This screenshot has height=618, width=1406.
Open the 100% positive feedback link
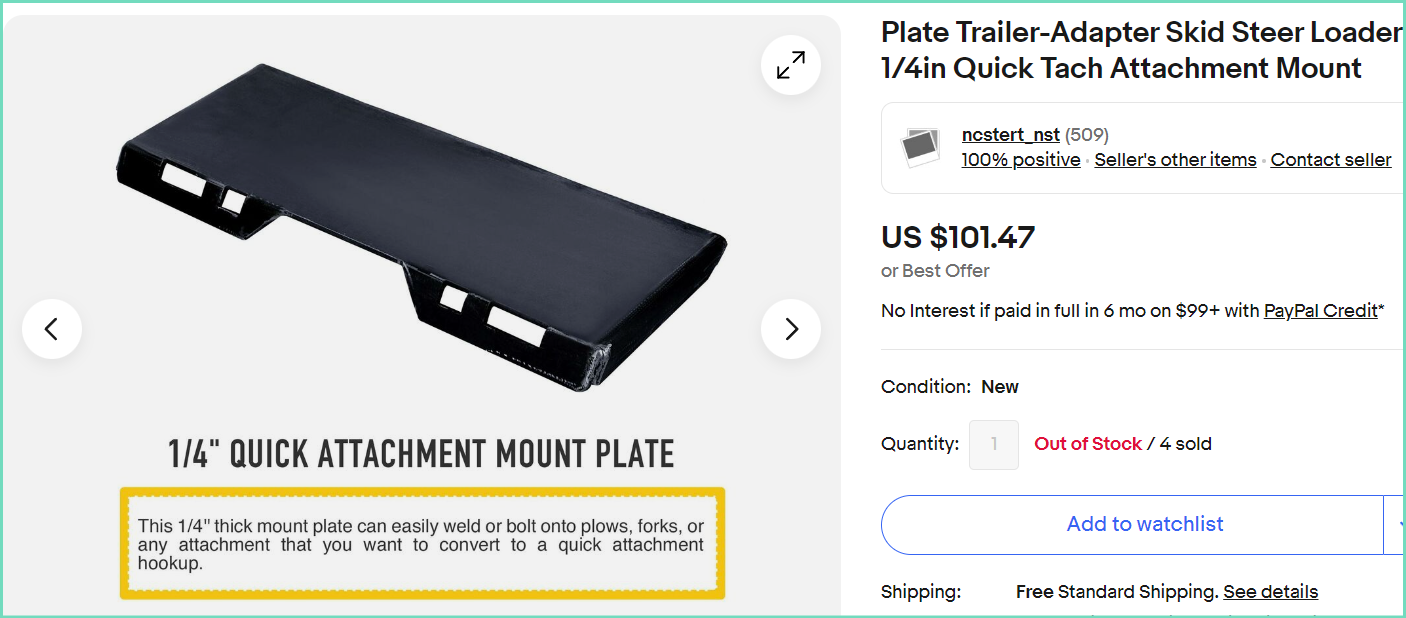1020,160
